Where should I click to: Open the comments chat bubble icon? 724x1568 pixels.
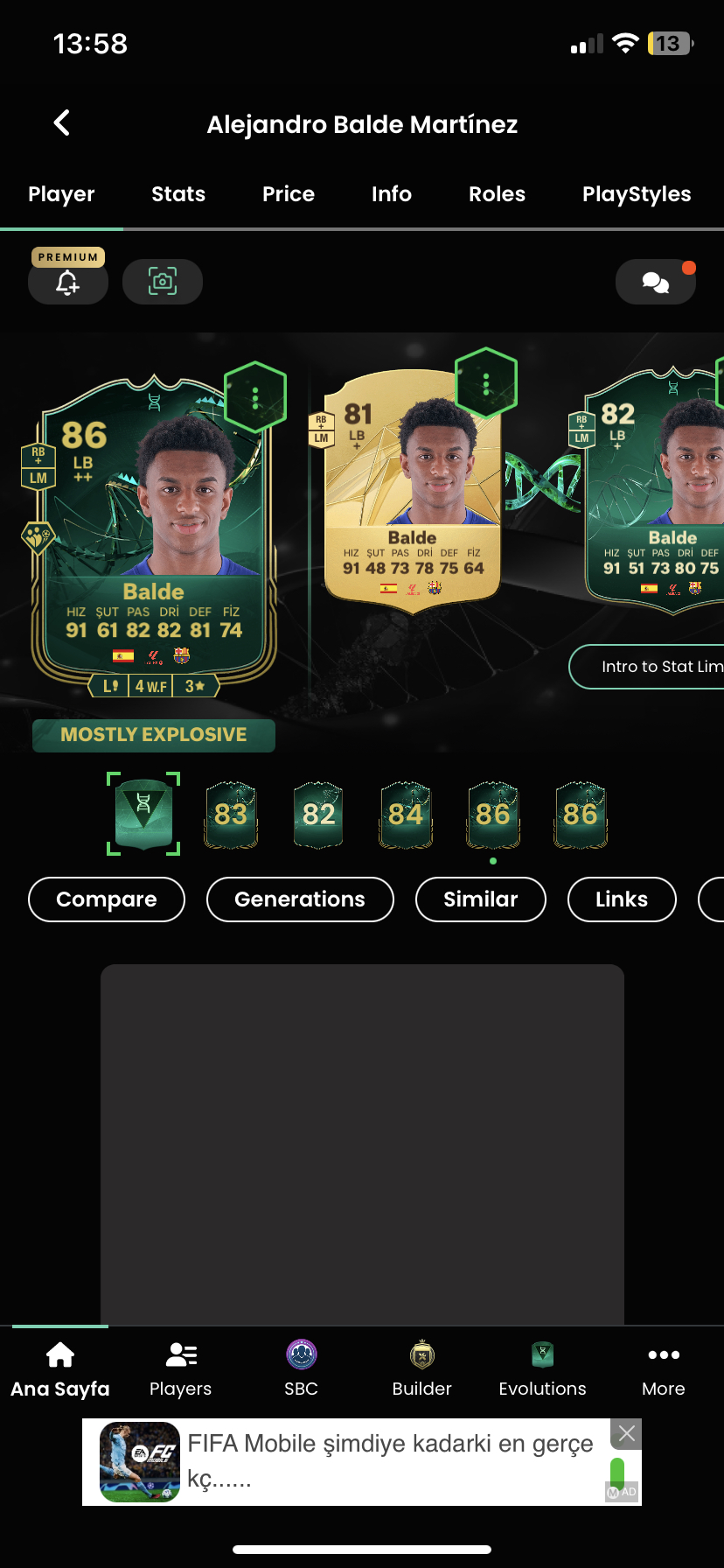tap(656, 282)
